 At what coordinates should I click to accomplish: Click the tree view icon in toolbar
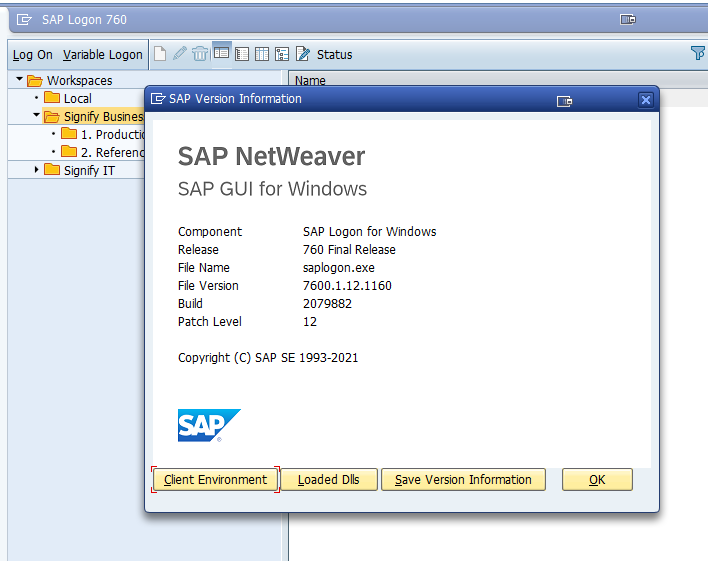(x=282, y=54)
